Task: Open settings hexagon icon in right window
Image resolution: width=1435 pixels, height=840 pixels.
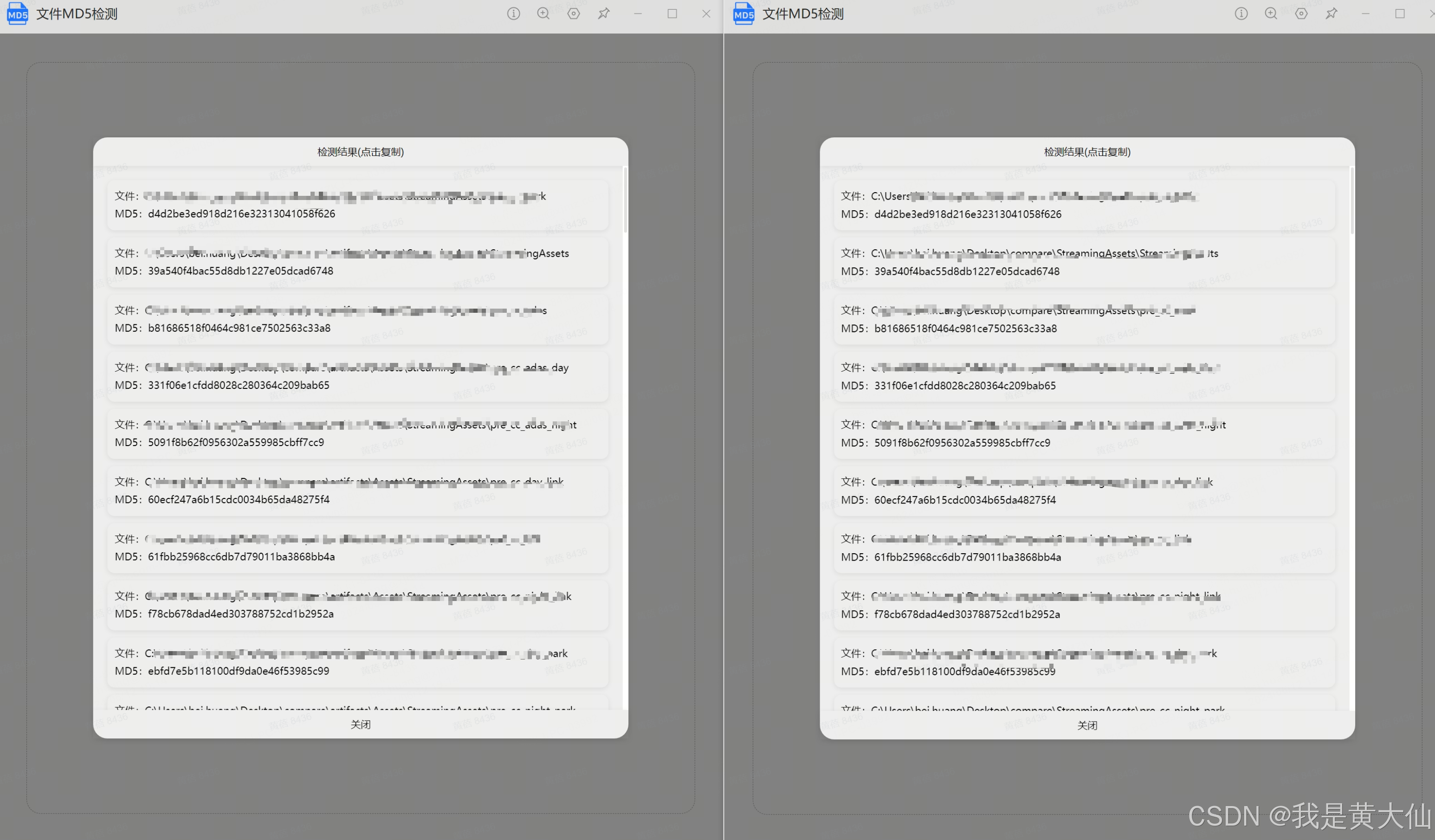Action: [1301, 13]
